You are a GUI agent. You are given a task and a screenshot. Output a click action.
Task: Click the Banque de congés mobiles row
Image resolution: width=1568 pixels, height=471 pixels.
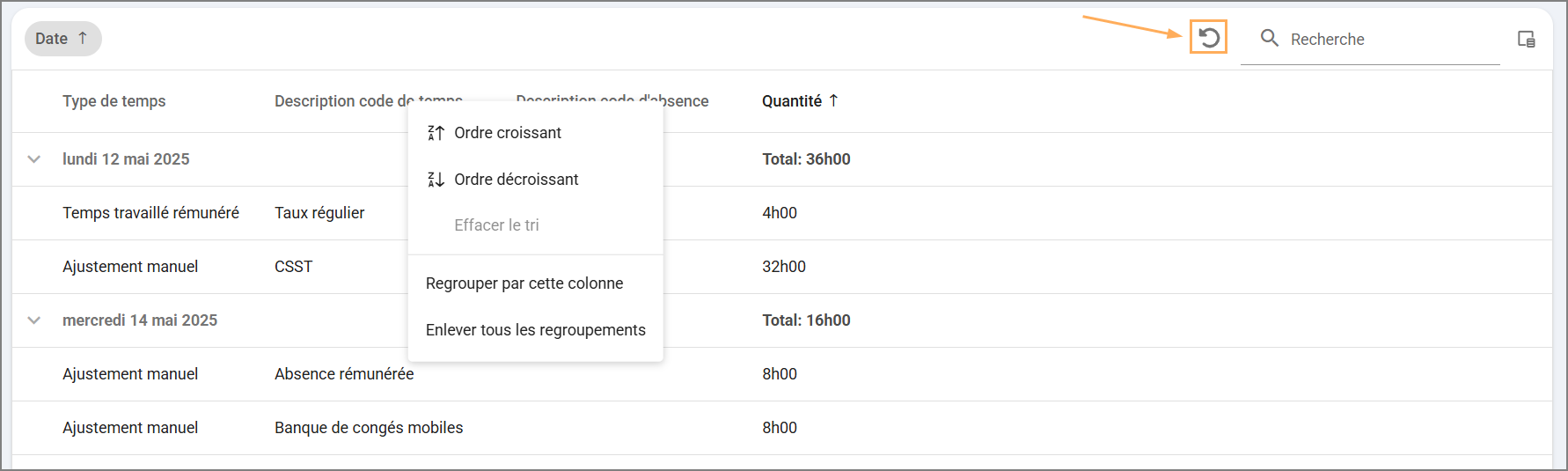tap(369, 428)
